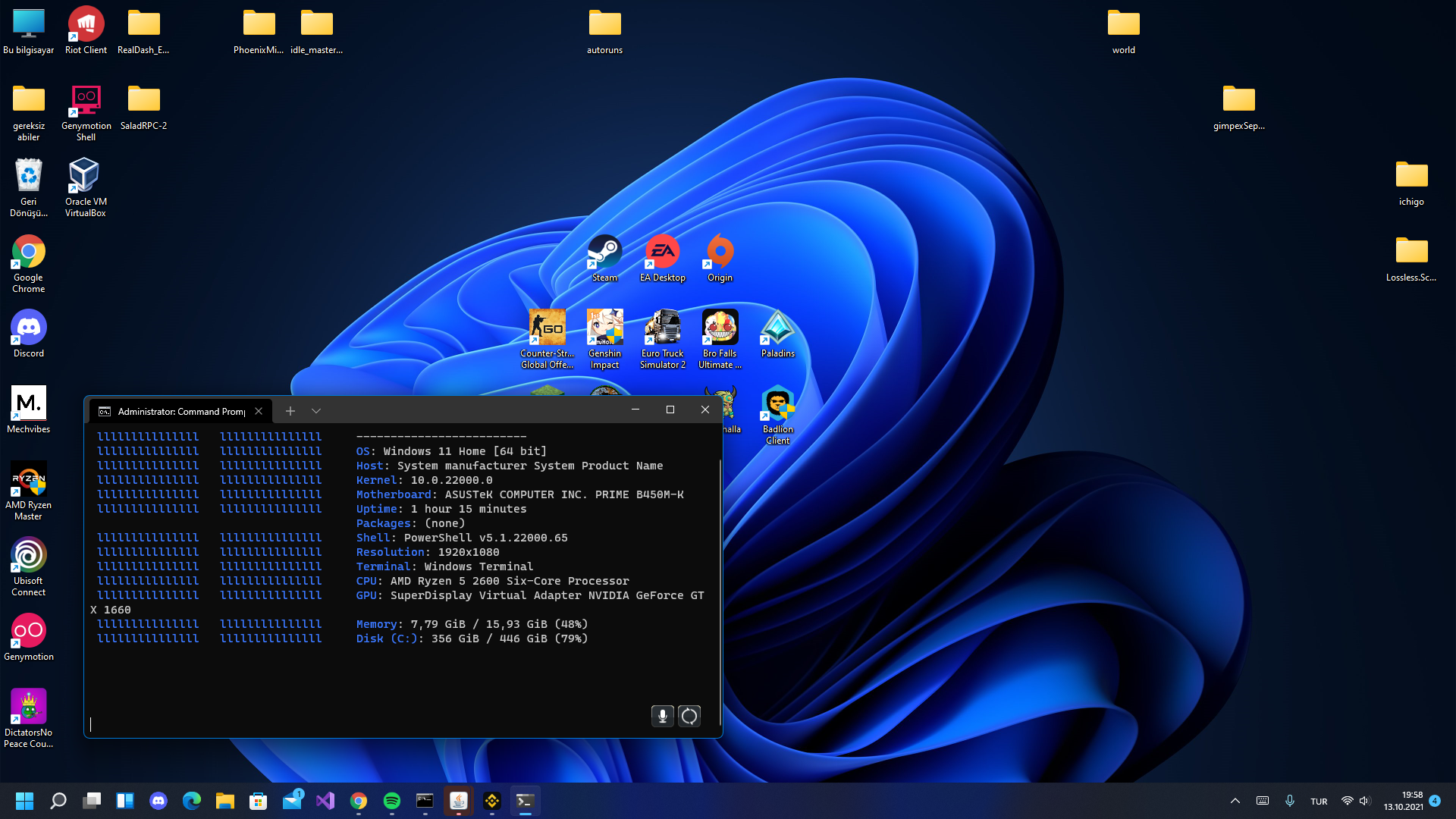
Task: Open Genymotion desktop shortcut
Action: (29, 637)
